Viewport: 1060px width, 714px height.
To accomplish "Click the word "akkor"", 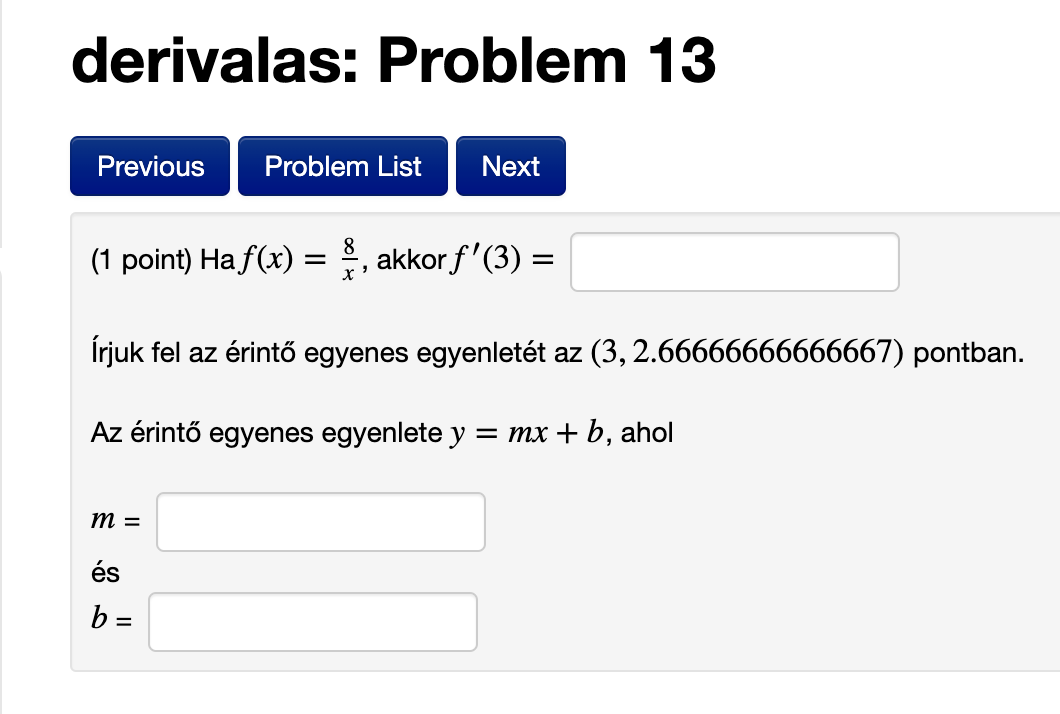I will [x=405, y=262].
